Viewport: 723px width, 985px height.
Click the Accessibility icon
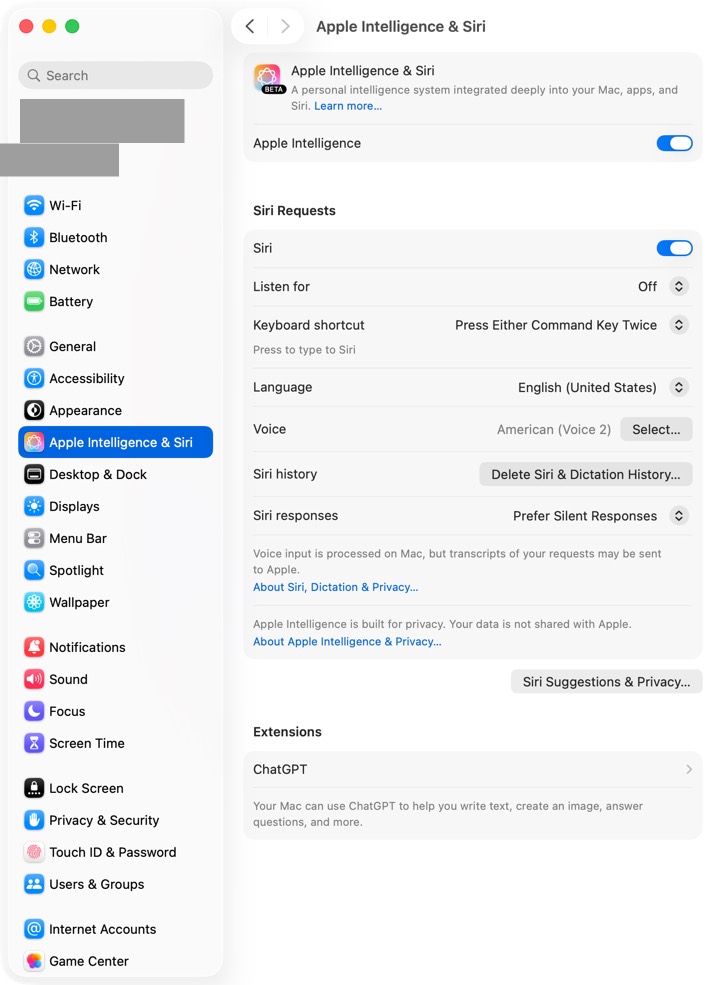click(34, 378)
